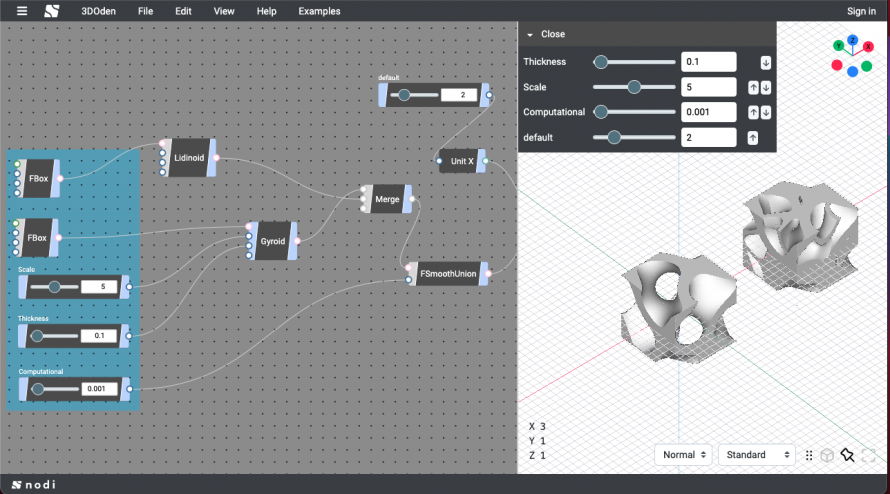Screen dimensions: 890x494
Task: Click the fit-to-view frame icon
Action: click(868, 455)
